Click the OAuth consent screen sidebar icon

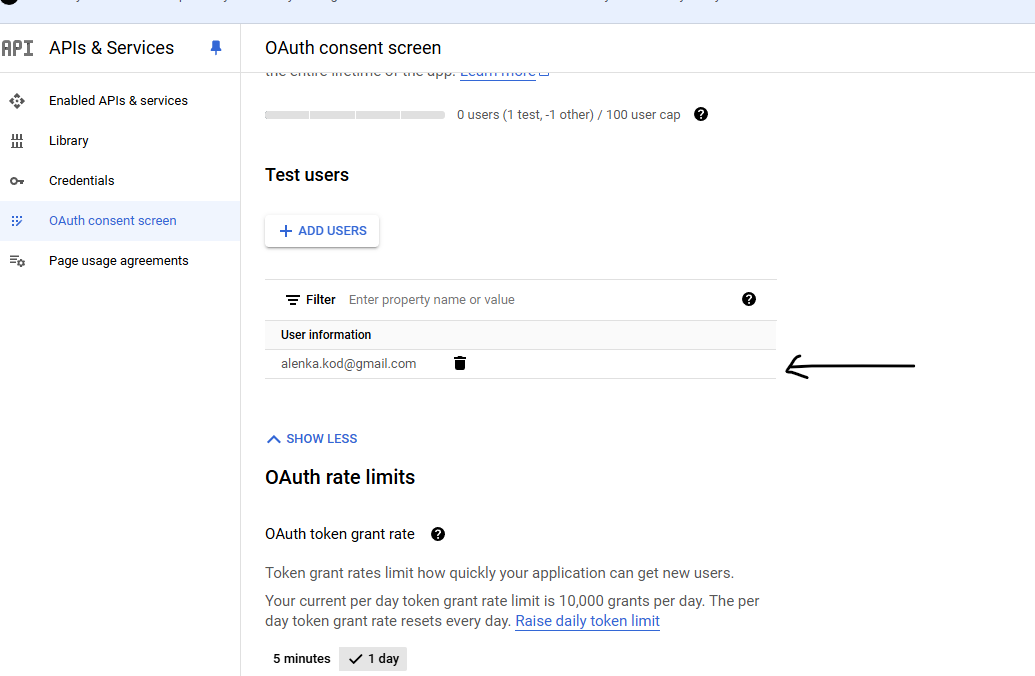point(16,221)
